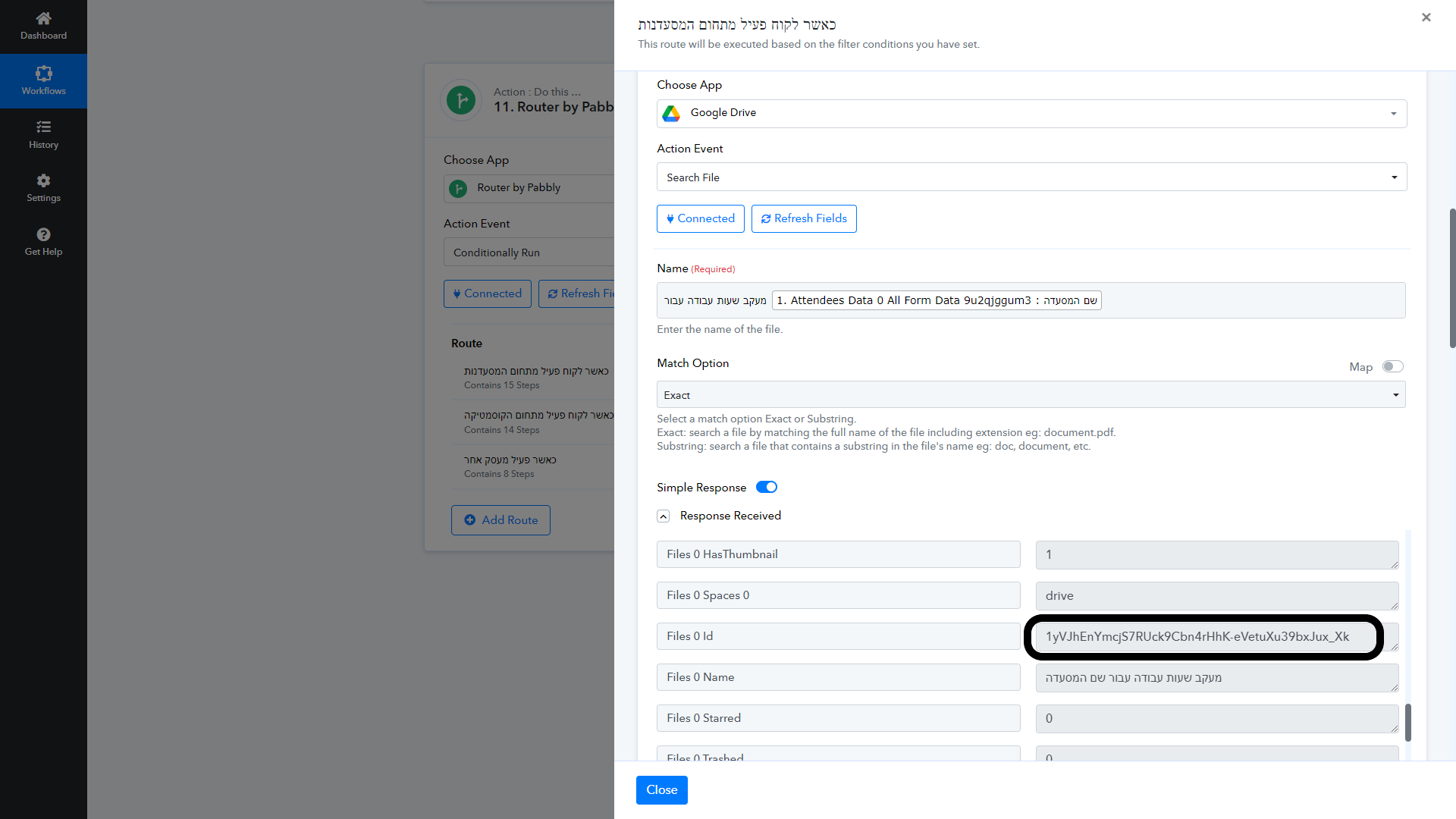Click the Connected button in Google Drive step
1456x819 pixels.
[701, 218]
